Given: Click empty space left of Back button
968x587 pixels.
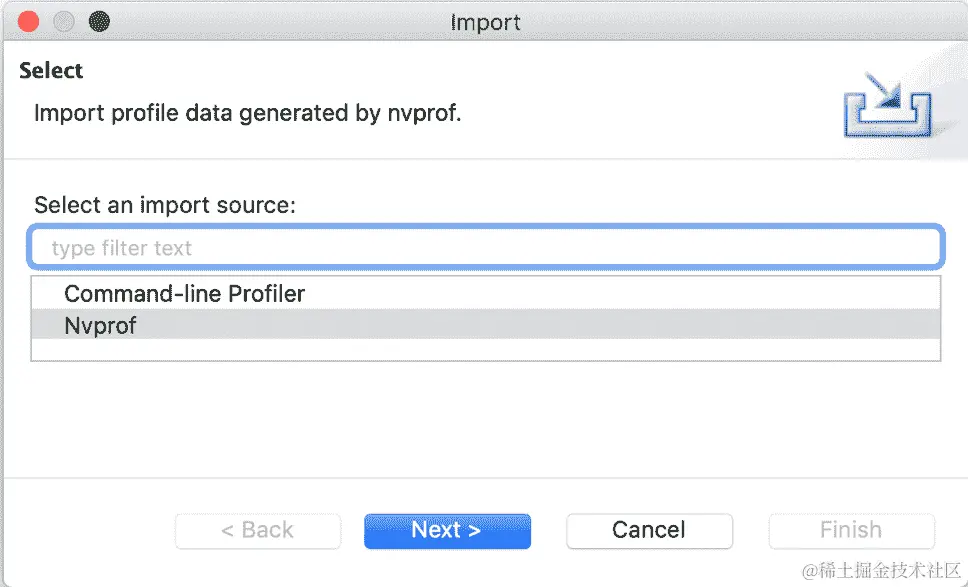Looking at the screenshot, I should (90, 530).
